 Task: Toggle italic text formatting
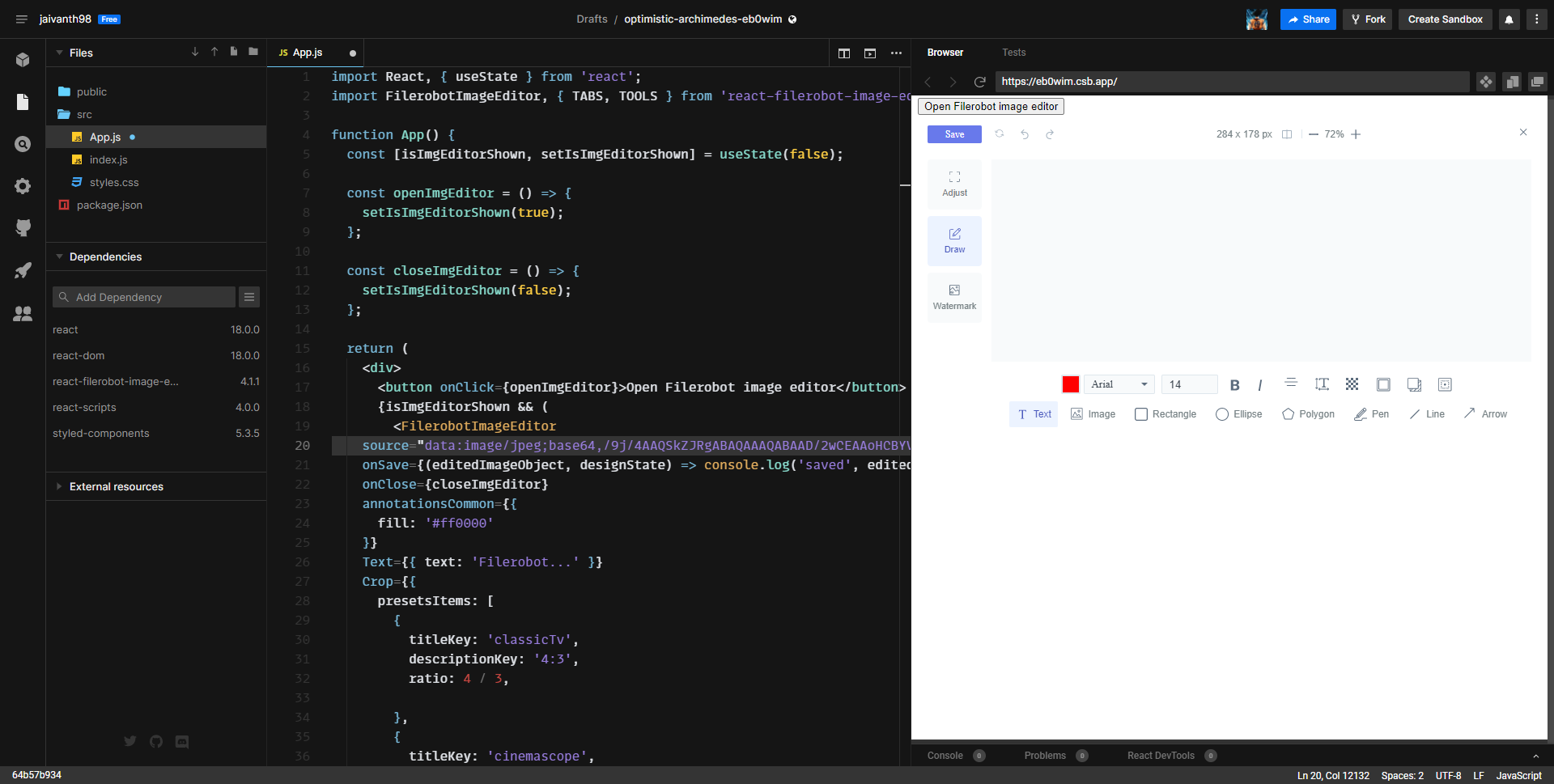coord(1259,384)
